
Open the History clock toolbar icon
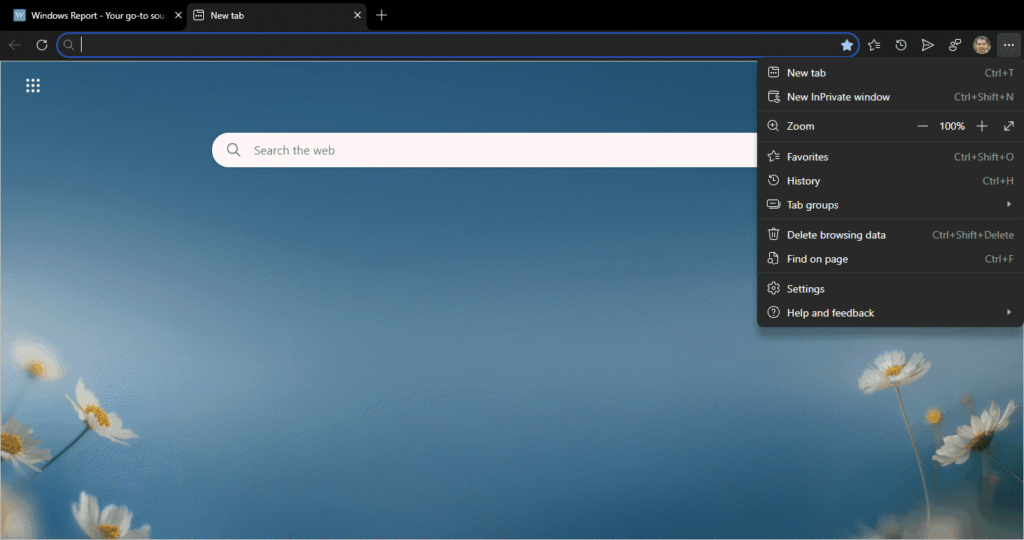[901, 45]
